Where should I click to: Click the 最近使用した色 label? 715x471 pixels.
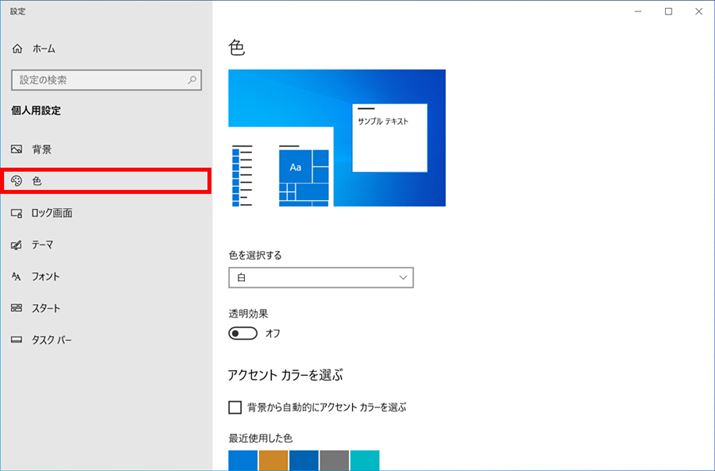[x=260, y=438]
